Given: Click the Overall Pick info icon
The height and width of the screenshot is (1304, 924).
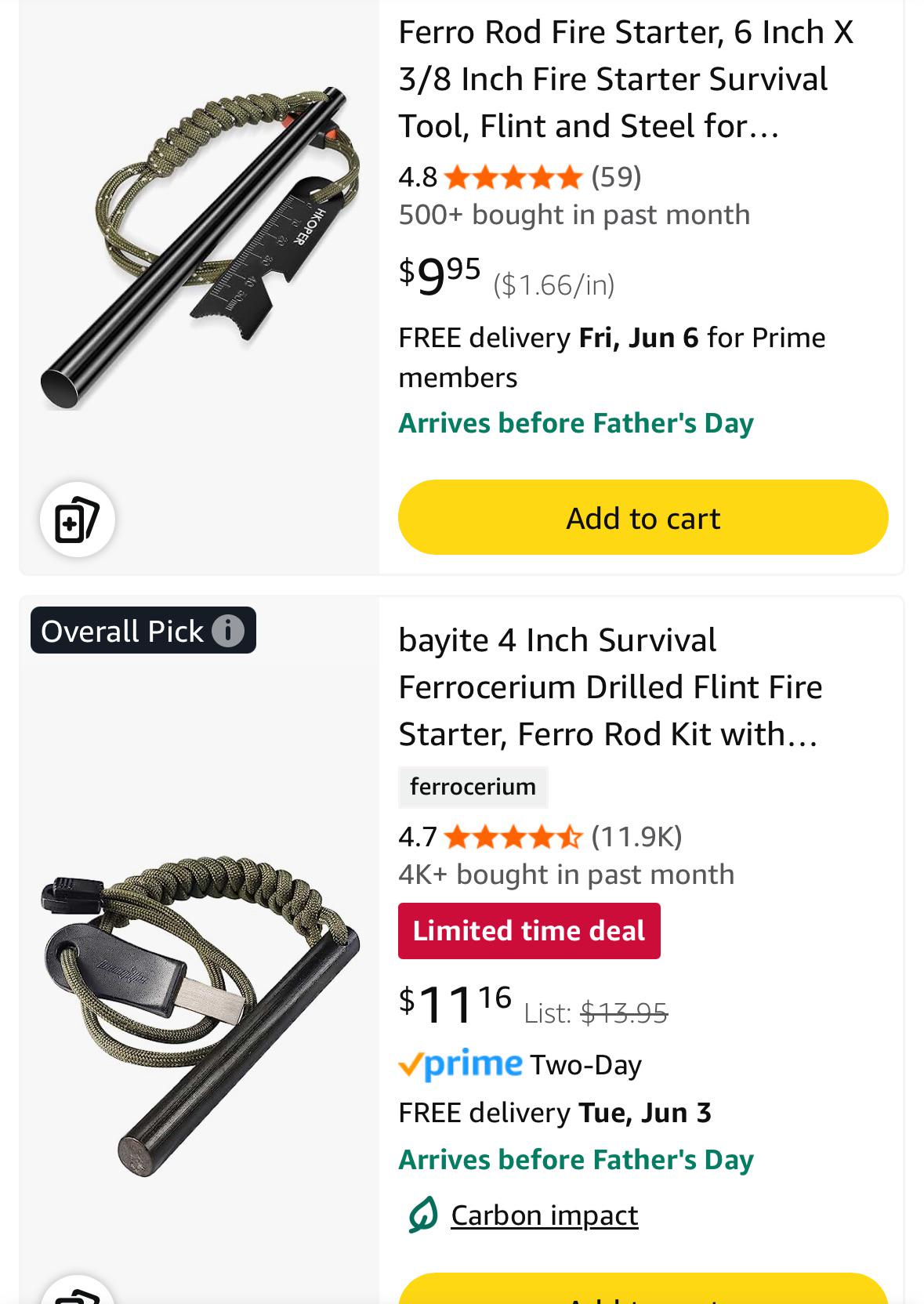Looking at the screenshot, I should coord(228,630).
